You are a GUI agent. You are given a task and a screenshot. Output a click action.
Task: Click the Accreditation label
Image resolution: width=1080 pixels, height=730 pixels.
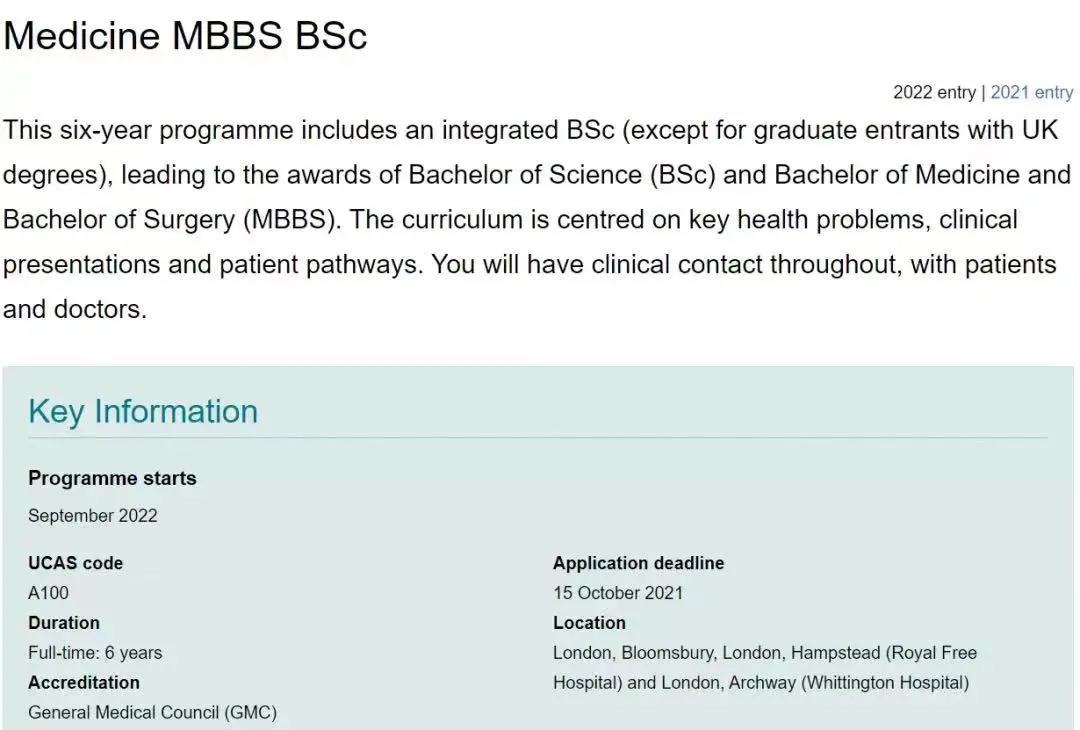83,682
